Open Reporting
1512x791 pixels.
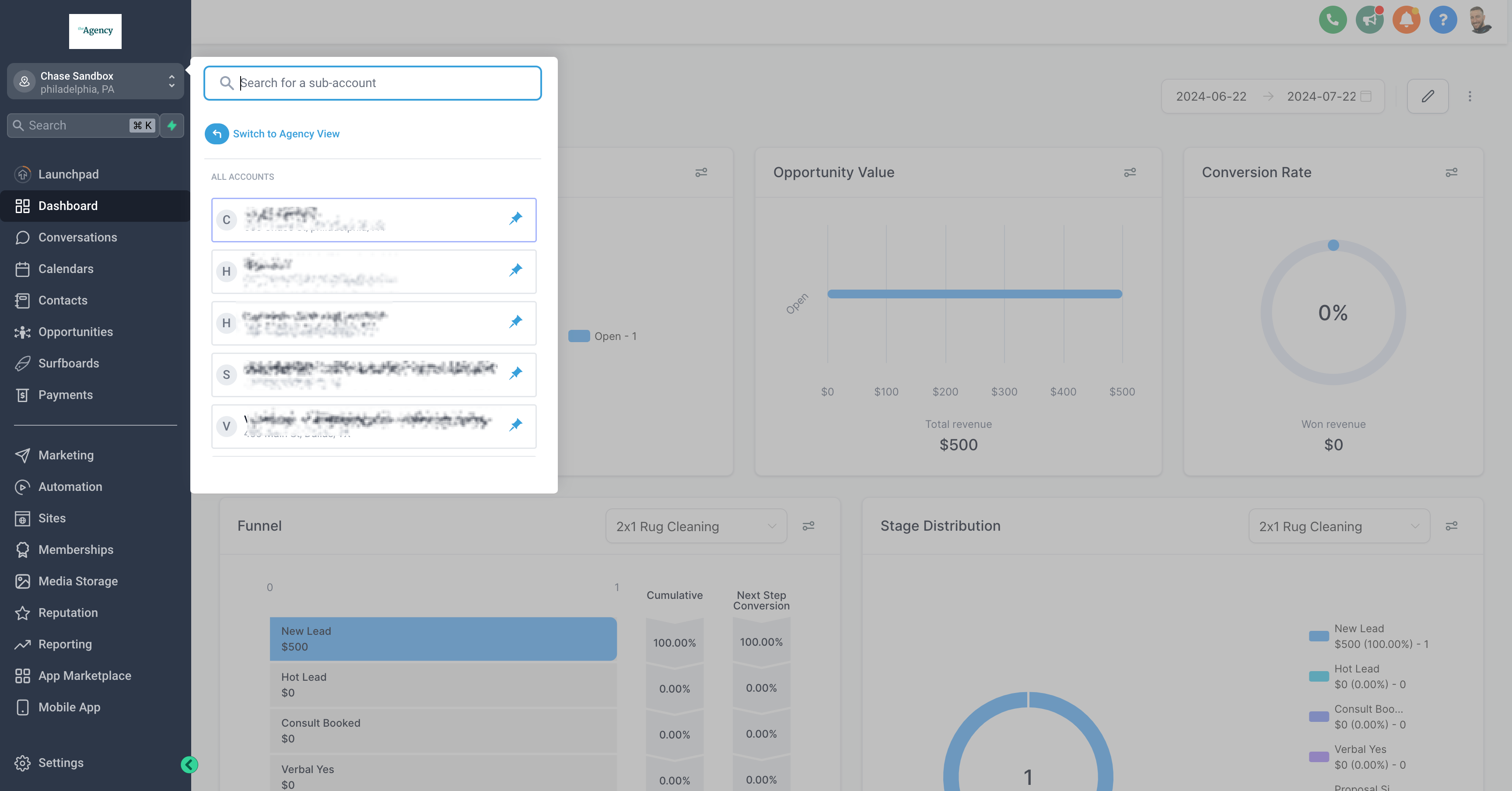pyautogui.click(x=95, y=644)
